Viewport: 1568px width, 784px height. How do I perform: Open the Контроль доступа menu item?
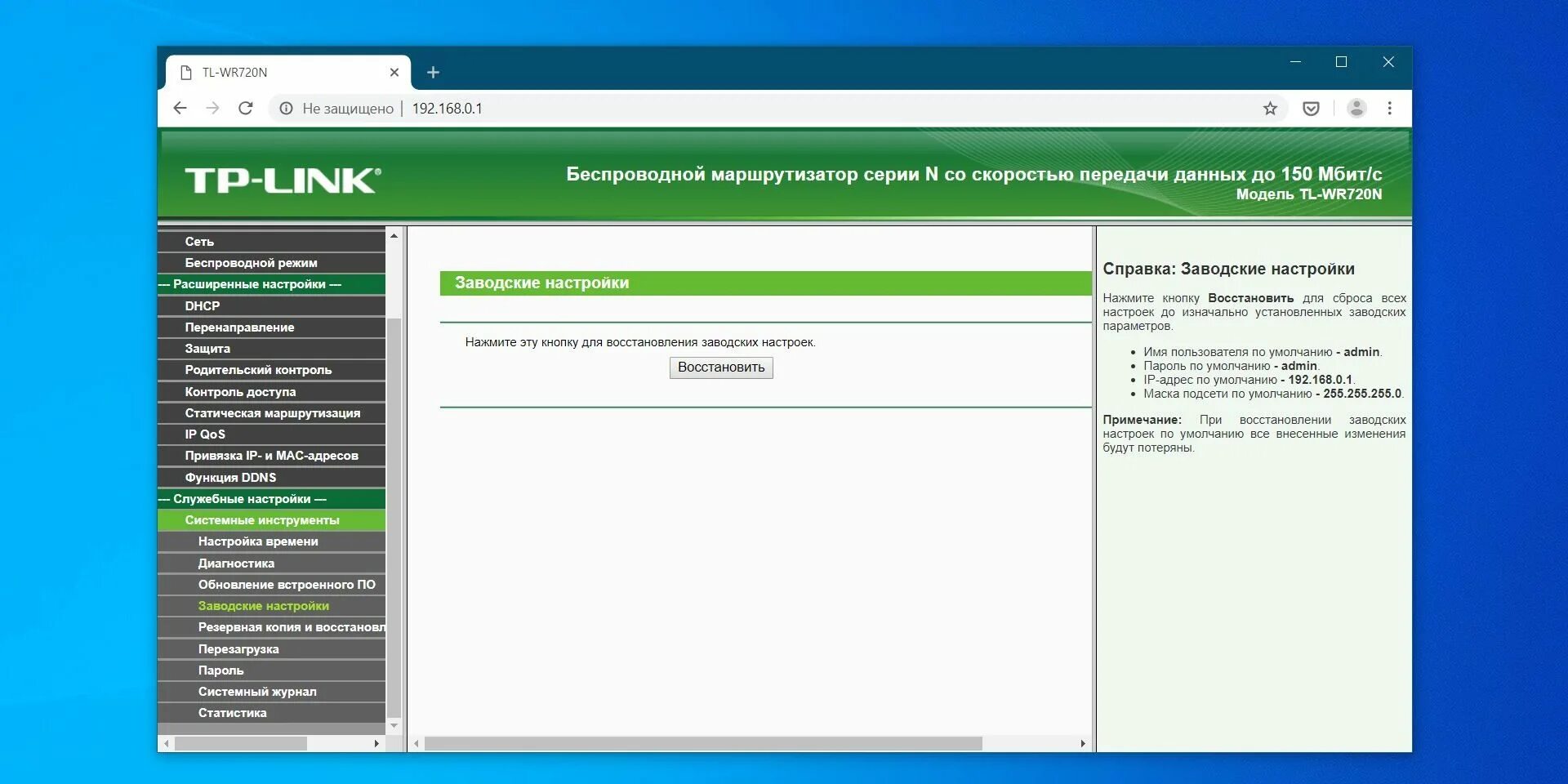click(271, 392)
